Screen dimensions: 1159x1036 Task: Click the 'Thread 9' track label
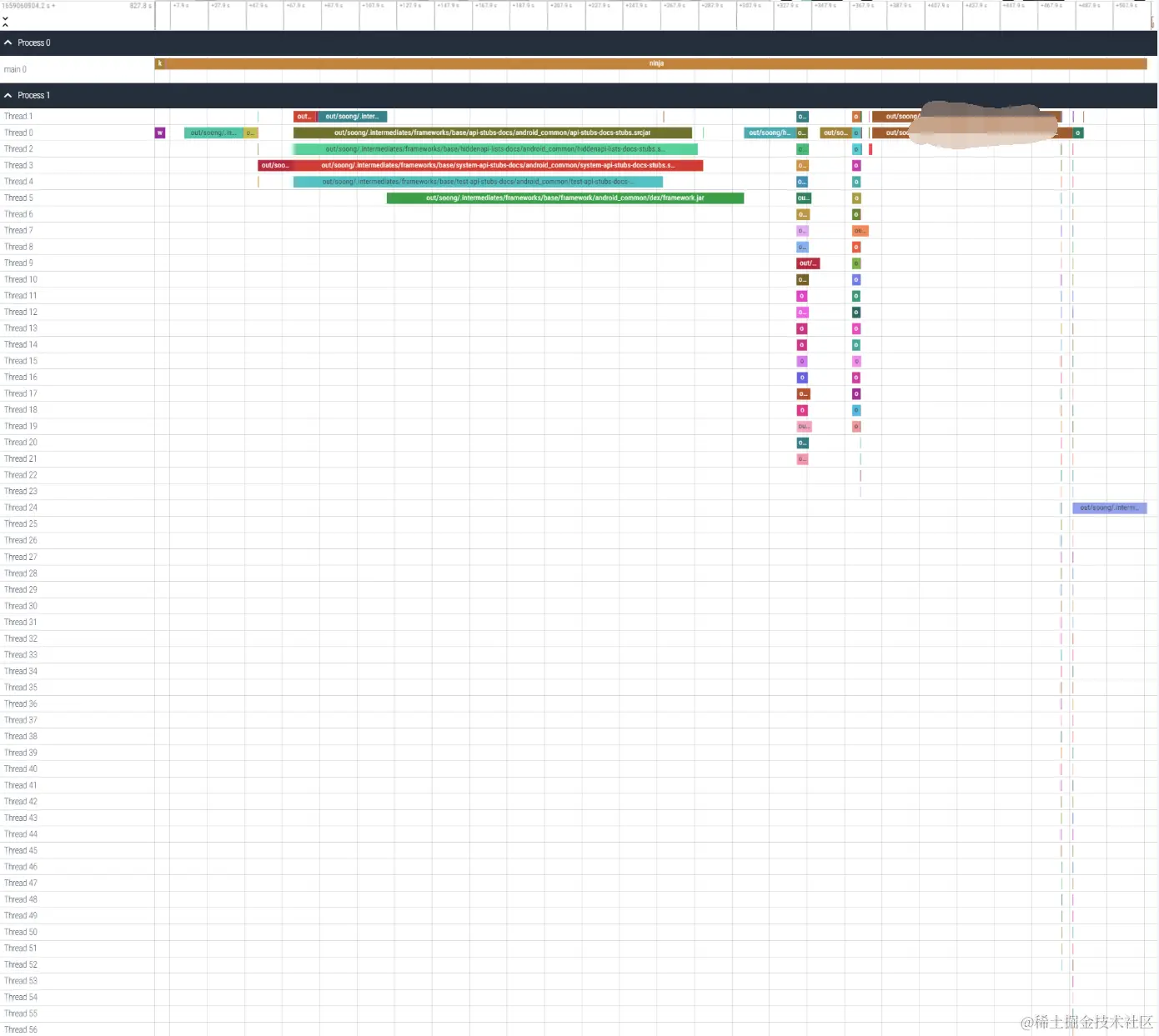[18, 263]
